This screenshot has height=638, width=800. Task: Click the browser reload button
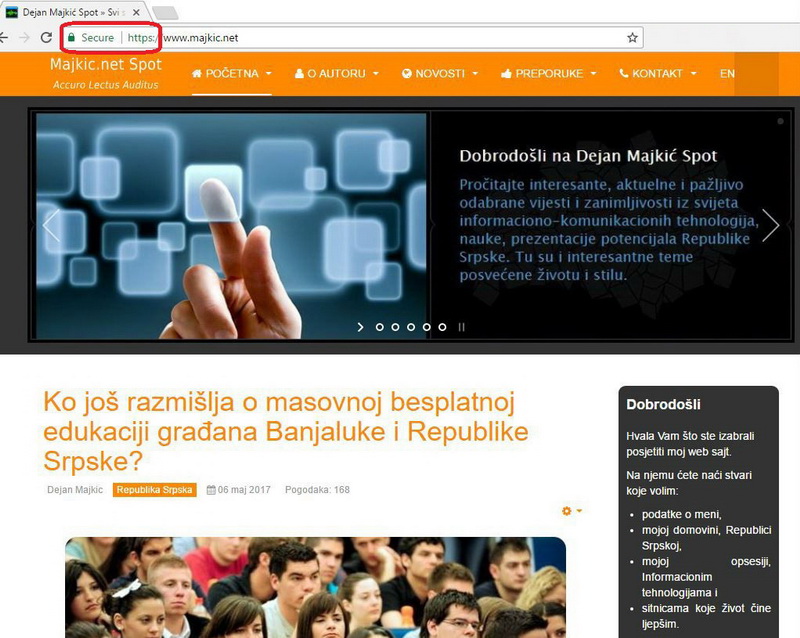pos(46,38)
